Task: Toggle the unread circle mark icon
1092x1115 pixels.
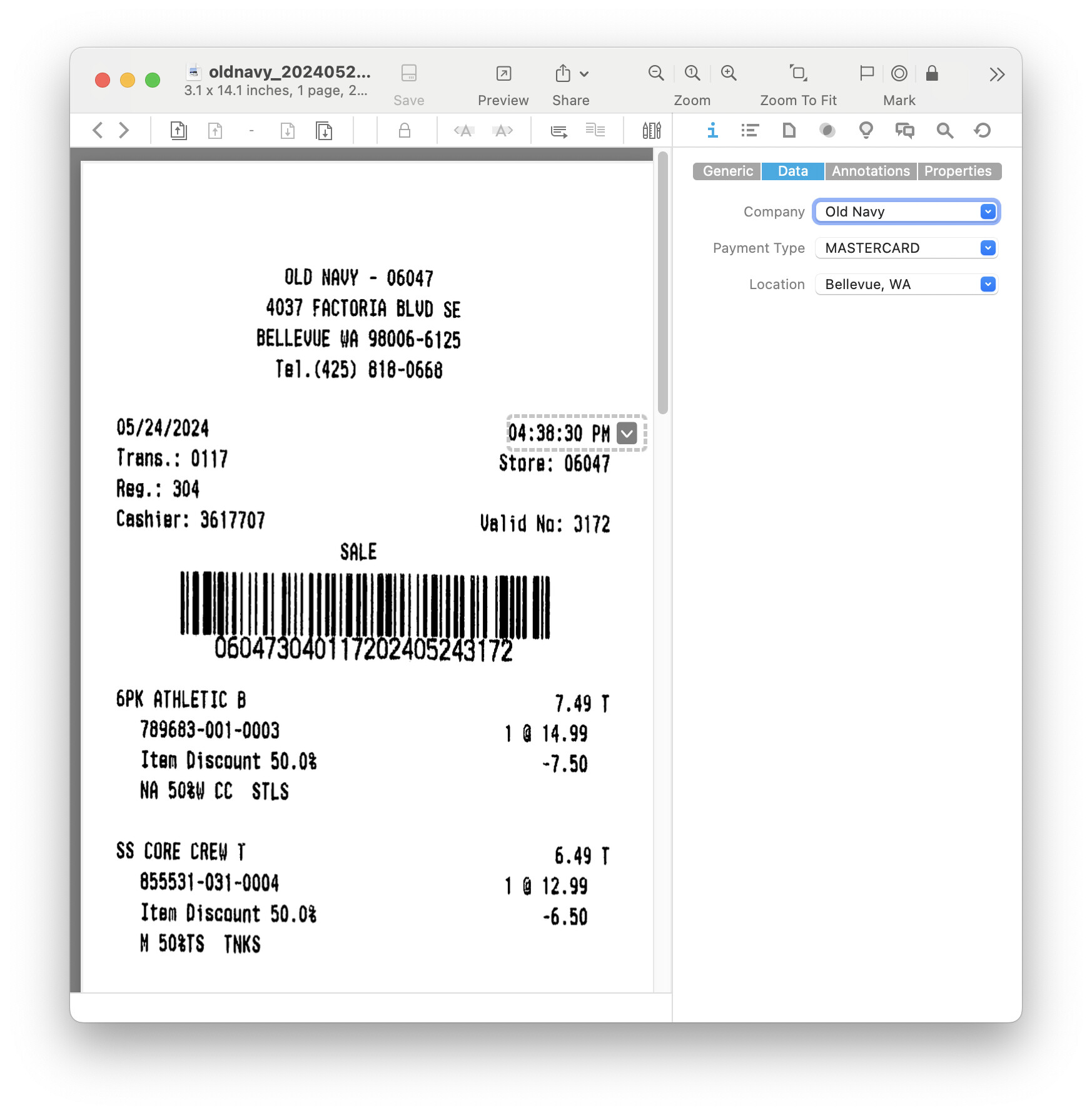Action: [x=899, y=73]
